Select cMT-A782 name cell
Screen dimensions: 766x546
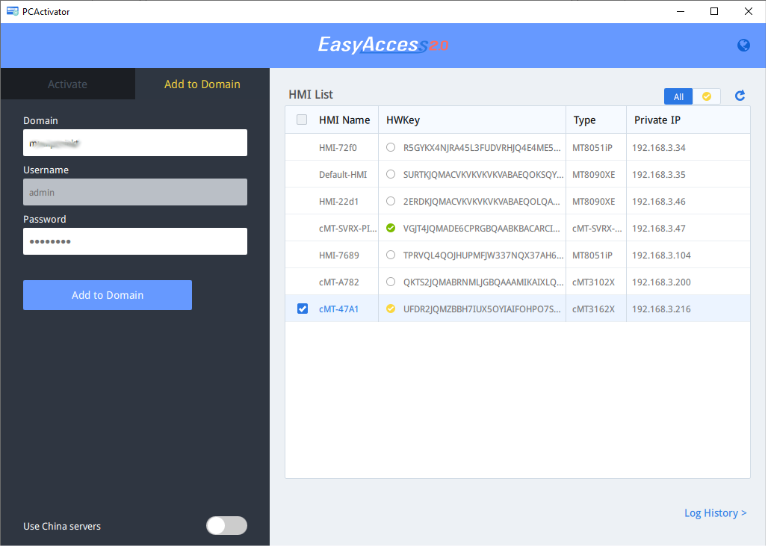pyautogui.click(x=339, y=282)
